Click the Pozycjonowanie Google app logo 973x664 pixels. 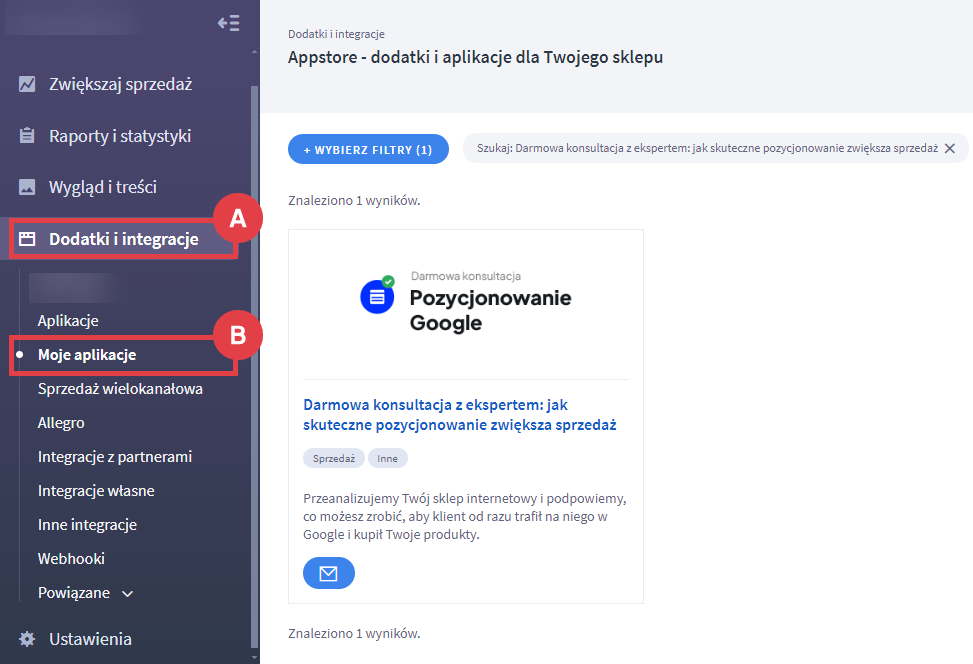click(377, 297)
